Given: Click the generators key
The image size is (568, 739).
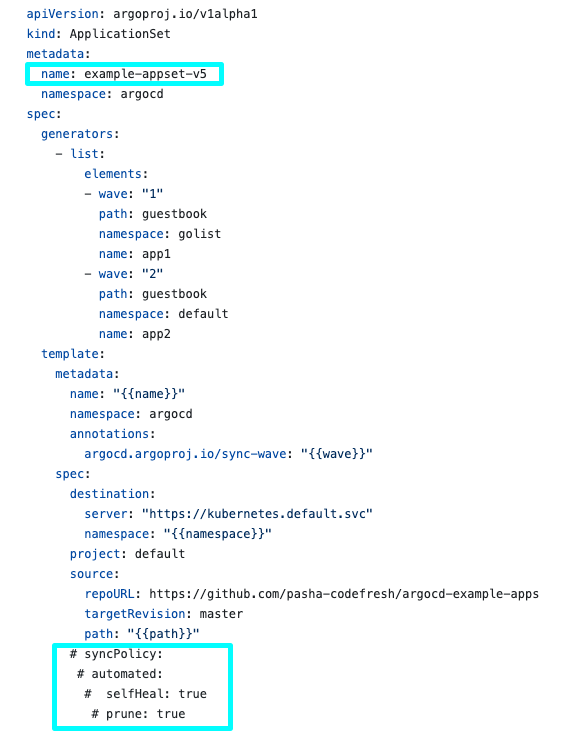Looking at the screenshot, I should point(77,134).
